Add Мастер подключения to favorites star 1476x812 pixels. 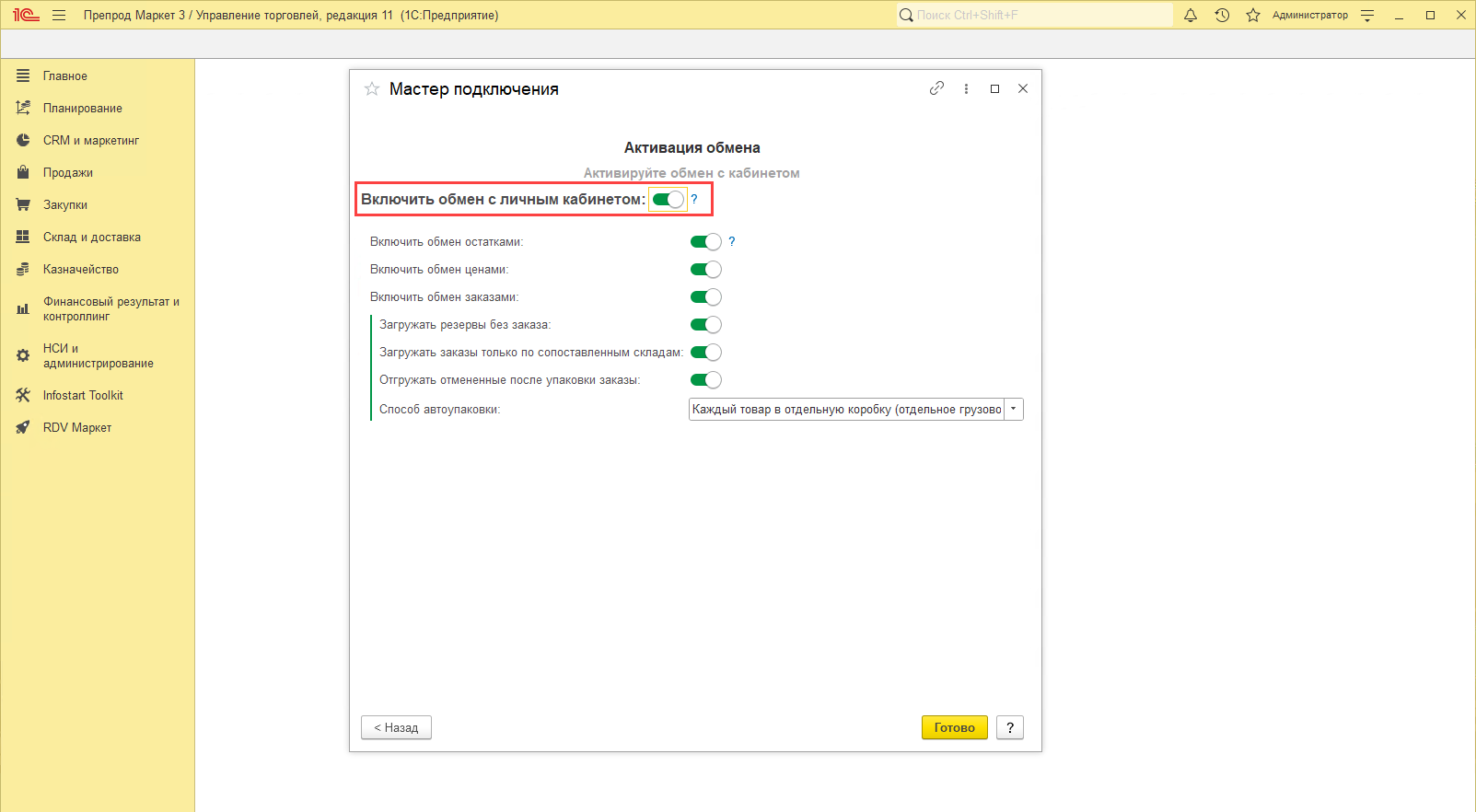tap(372, 89)
